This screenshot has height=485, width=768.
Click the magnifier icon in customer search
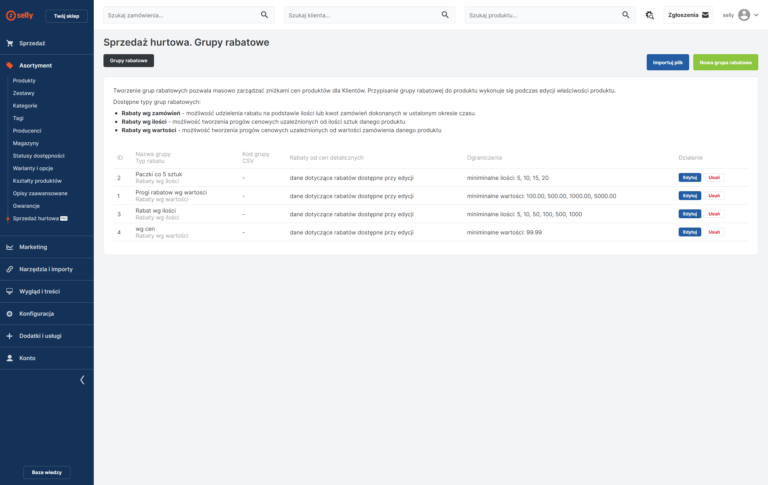pos(446,15)
